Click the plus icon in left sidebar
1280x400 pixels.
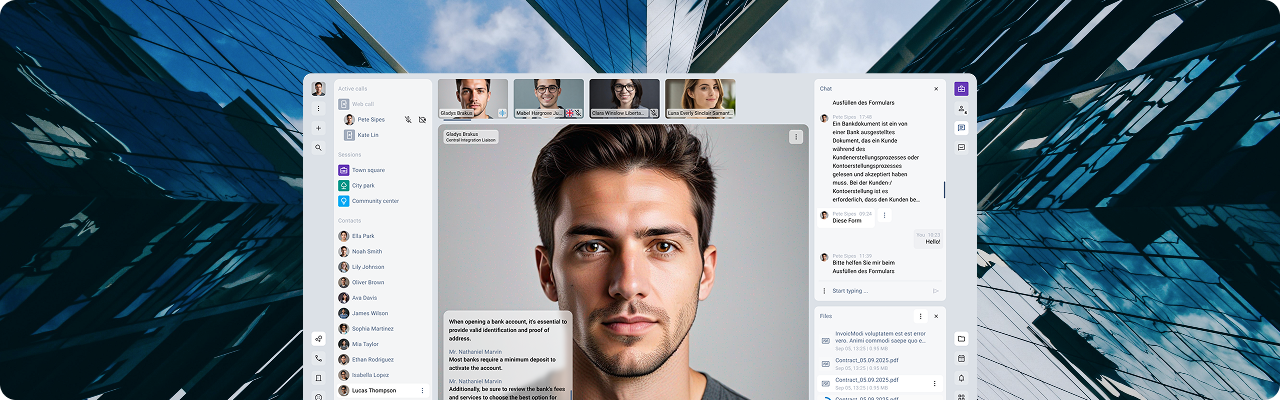[318, 128]
